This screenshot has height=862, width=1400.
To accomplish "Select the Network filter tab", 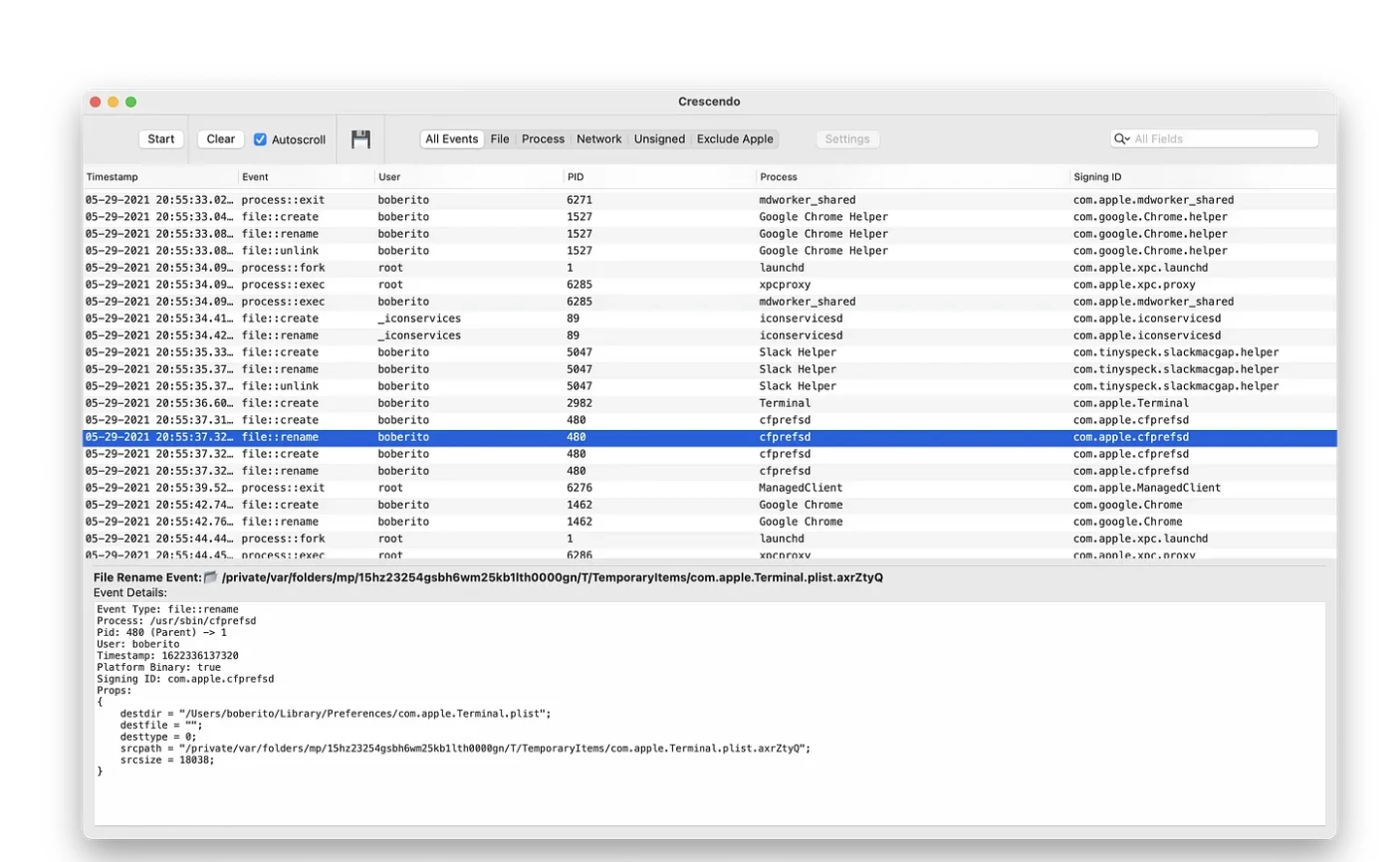I will tap(598, 139).
